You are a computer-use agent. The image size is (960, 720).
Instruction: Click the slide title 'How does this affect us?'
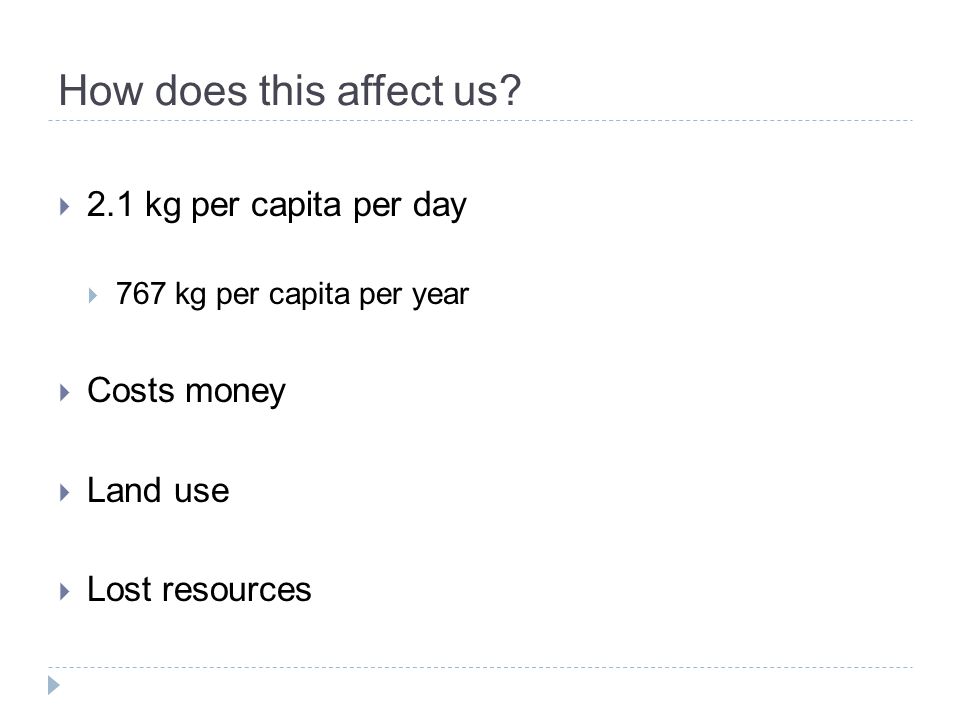point(290,91)
